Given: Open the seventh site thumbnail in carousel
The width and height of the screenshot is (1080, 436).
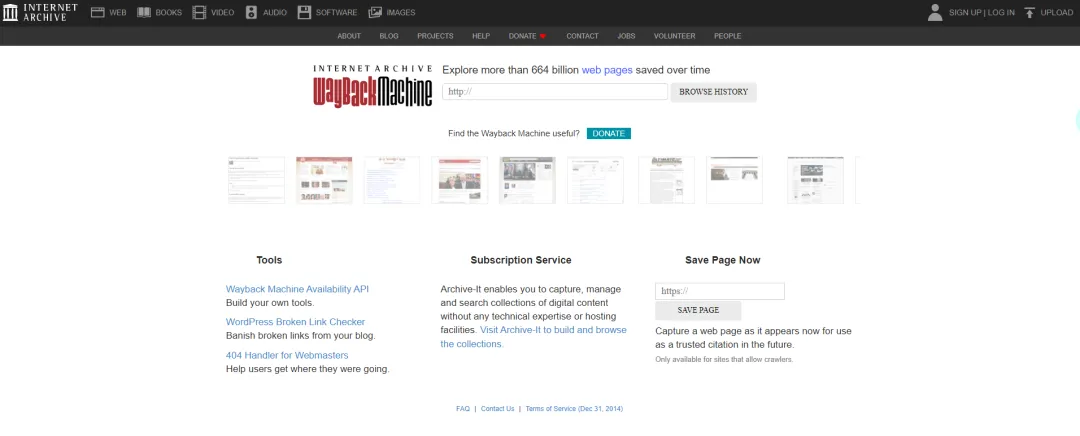Looking at the screenshot, I should tap(666, 180).
